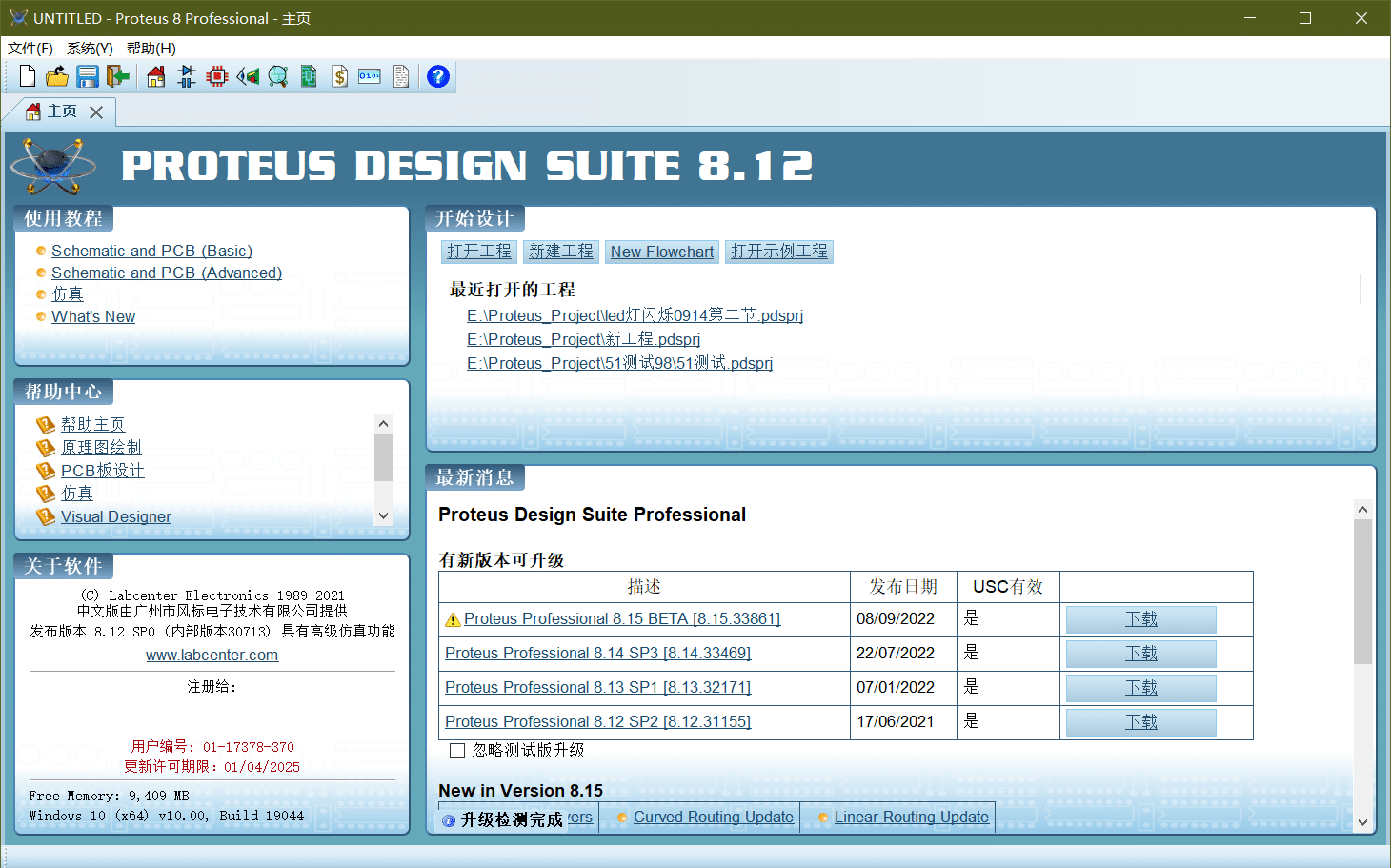Open Proteus Professional 8.13 SP1 link
The height and width of the screenshot is (868, 1391).
pyautogui.click(x=597, y=688)
